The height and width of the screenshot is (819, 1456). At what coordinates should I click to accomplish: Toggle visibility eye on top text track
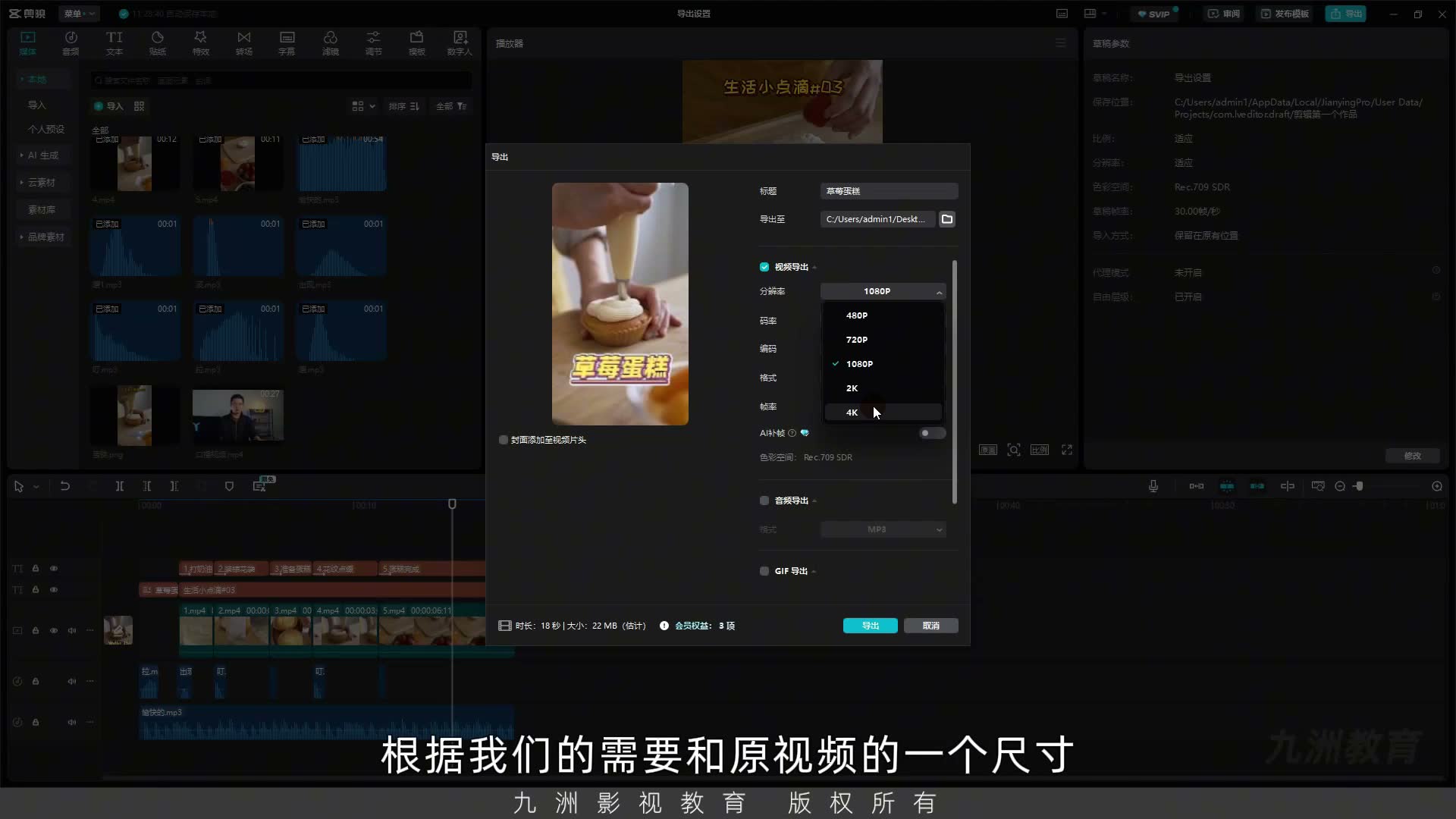coord(54,568)
